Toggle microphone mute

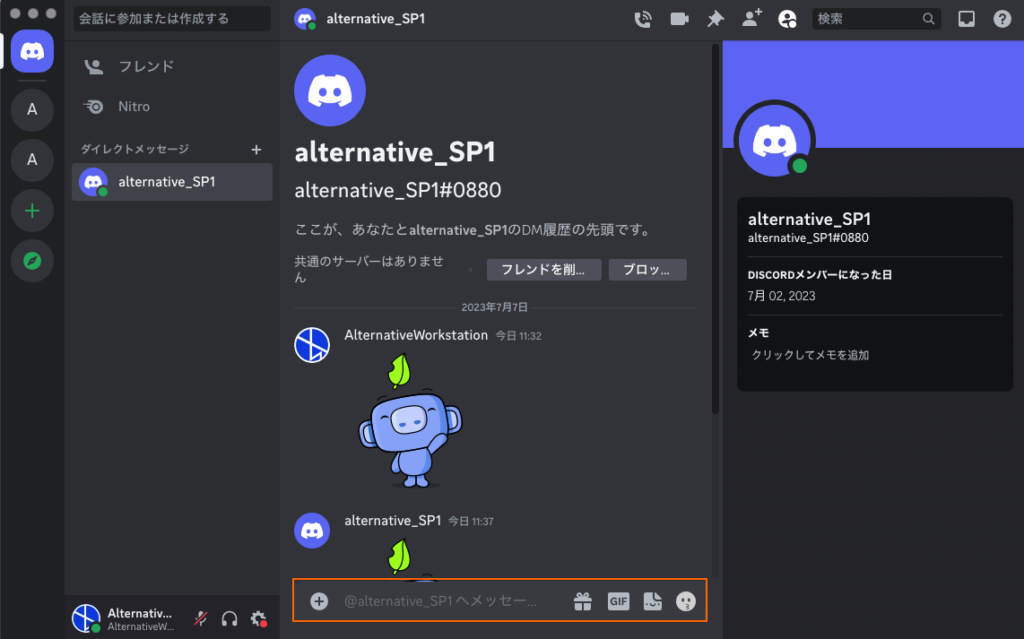point(201,619)
